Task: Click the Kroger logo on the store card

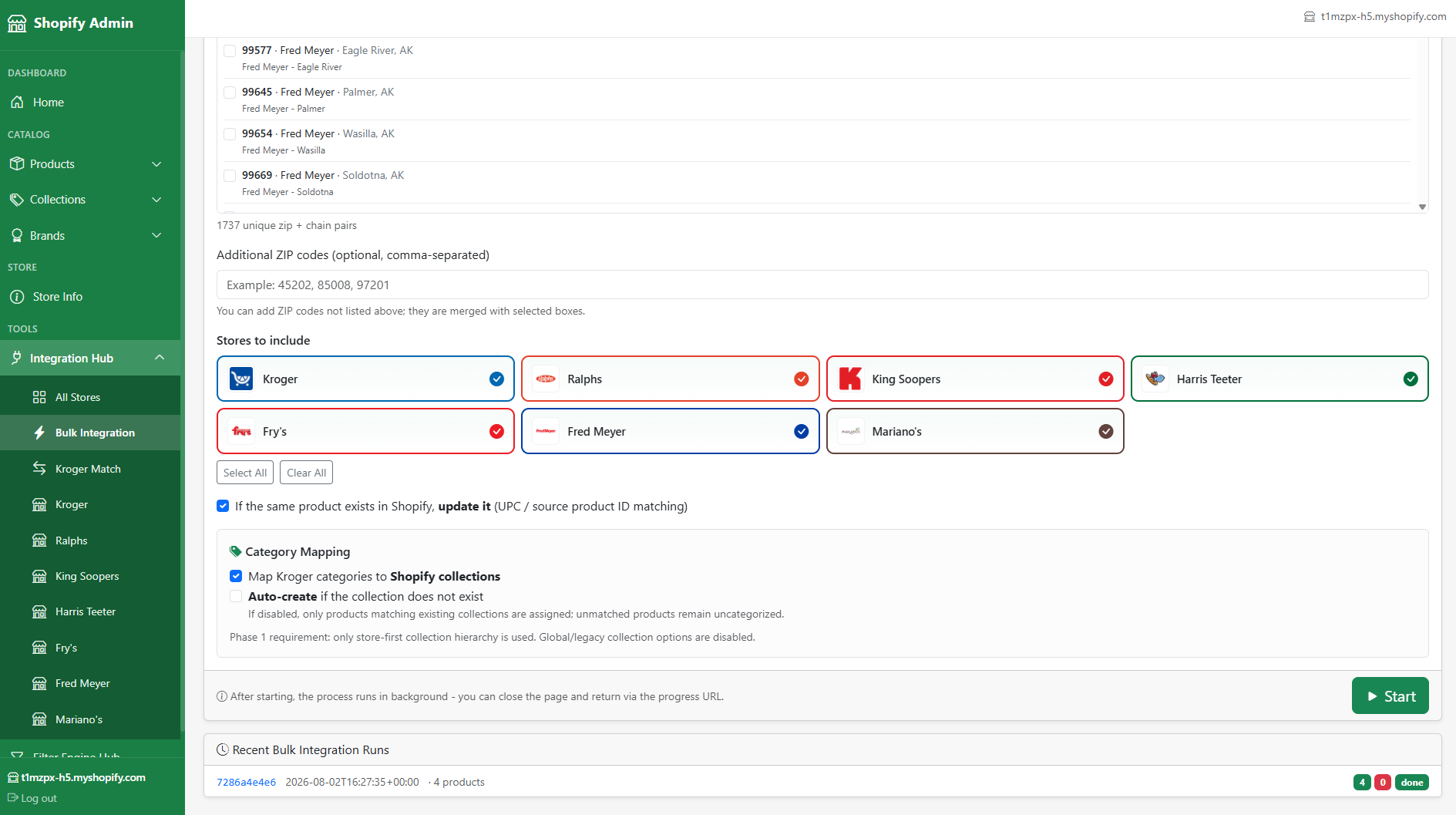Action: click(x=241, y=379)
